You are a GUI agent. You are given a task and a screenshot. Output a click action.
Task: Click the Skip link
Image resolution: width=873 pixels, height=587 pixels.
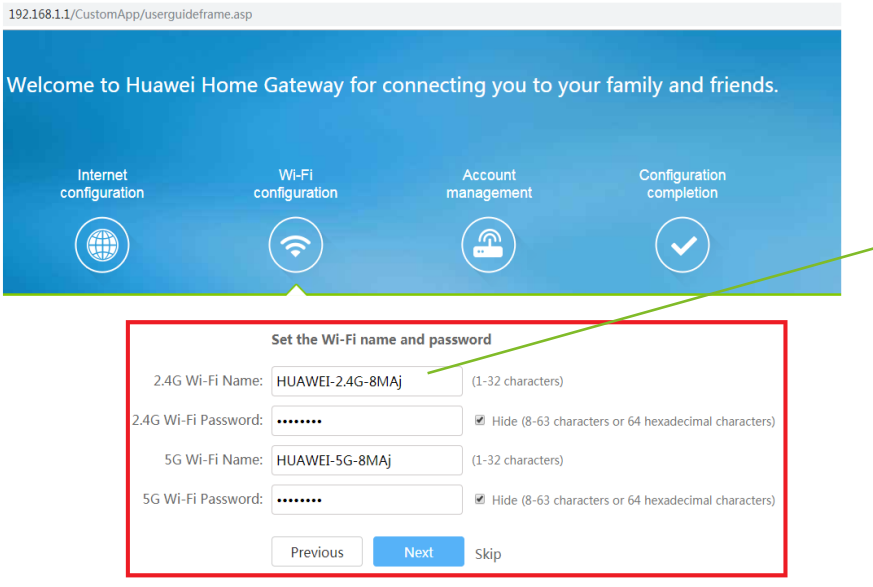point(488,554)
